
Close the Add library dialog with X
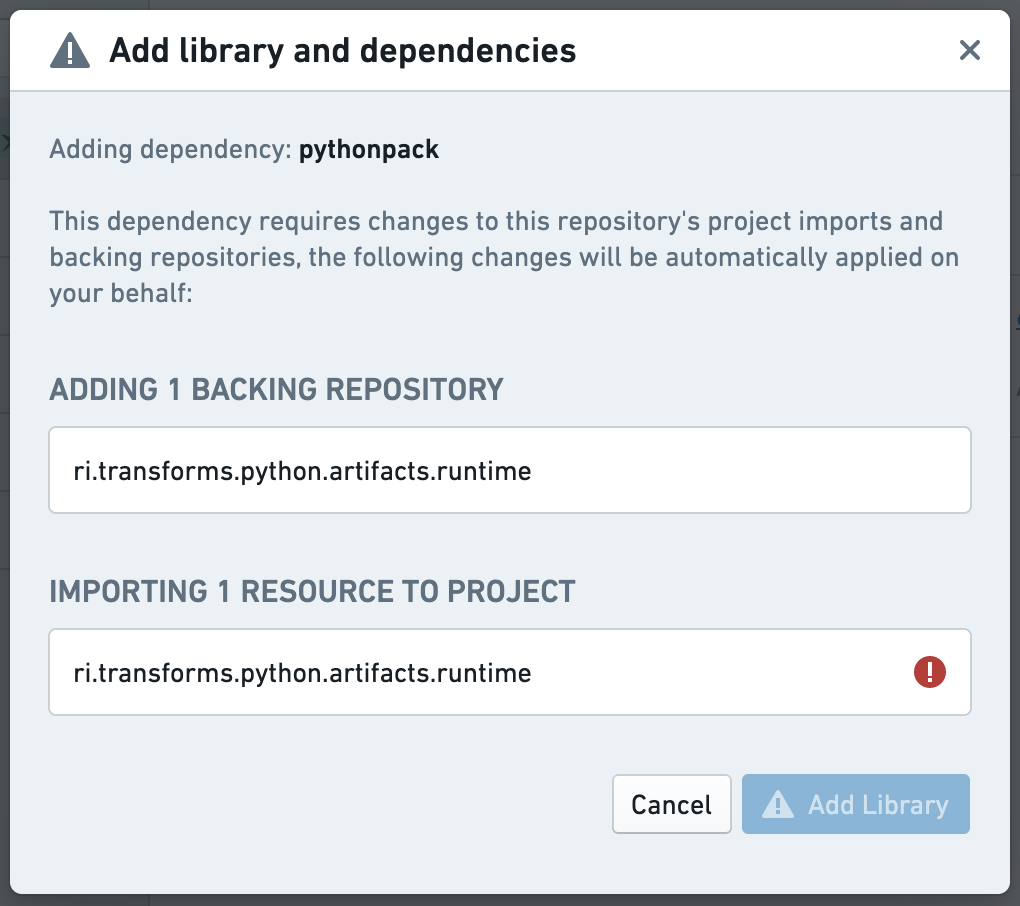tap(969, 50)
